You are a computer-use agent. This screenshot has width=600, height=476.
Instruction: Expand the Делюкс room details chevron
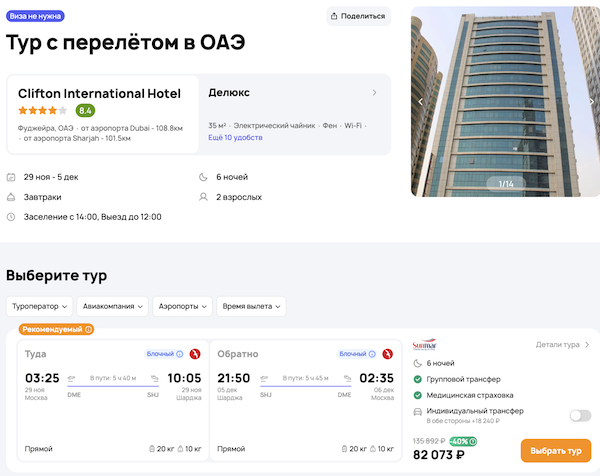coord(375,93)
